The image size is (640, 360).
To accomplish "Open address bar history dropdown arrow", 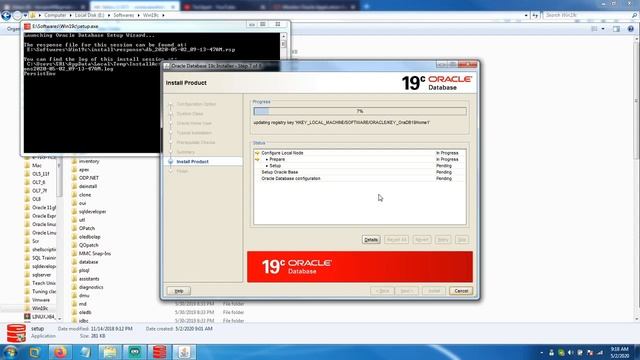I will point(526,15).
